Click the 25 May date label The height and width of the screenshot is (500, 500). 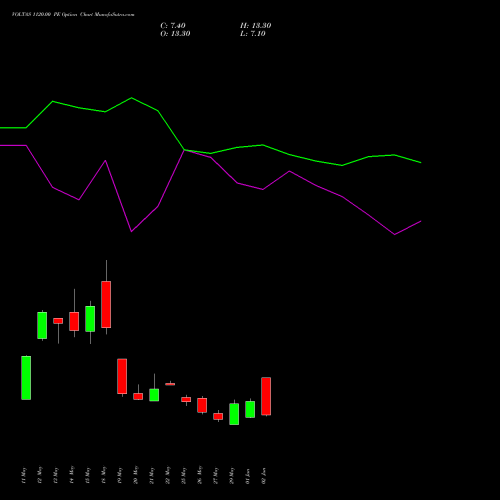click(184, 475)
